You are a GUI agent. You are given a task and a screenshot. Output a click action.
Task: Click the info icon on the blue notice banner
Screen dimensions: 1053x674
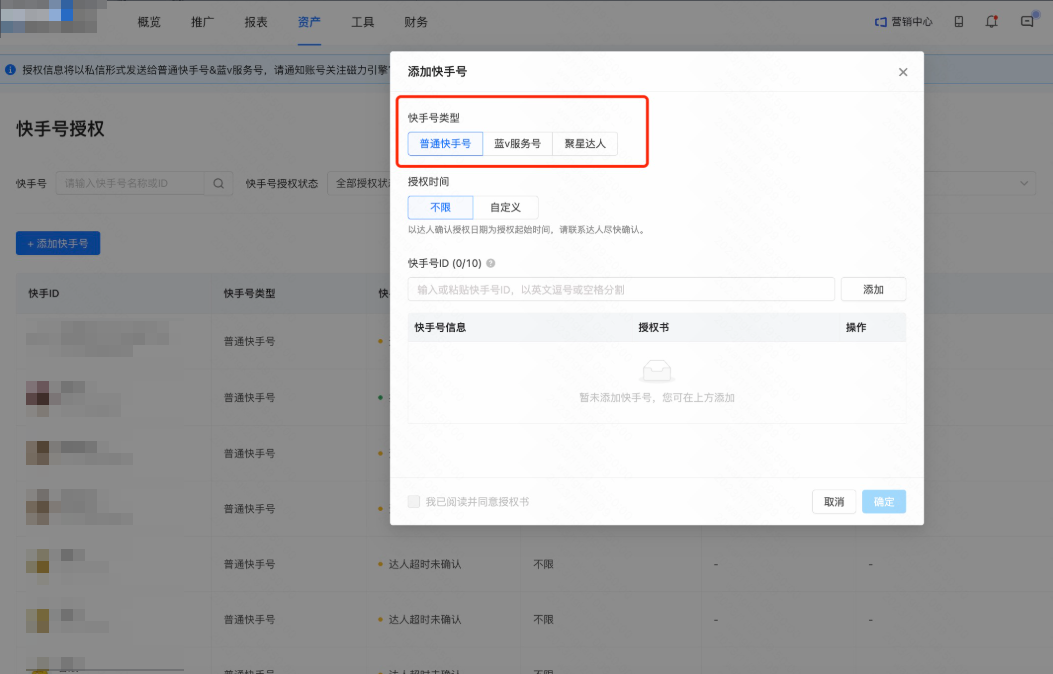[x=10, y=68]
